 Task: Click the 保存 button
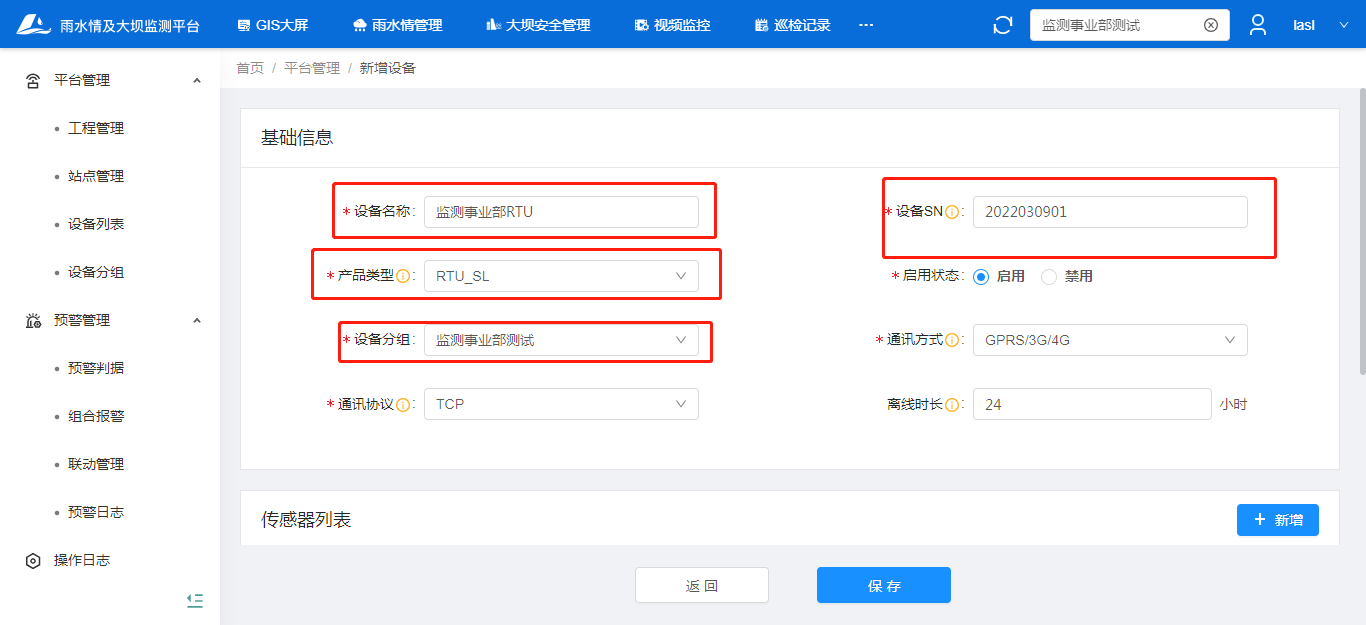click(x=883, y=586)
